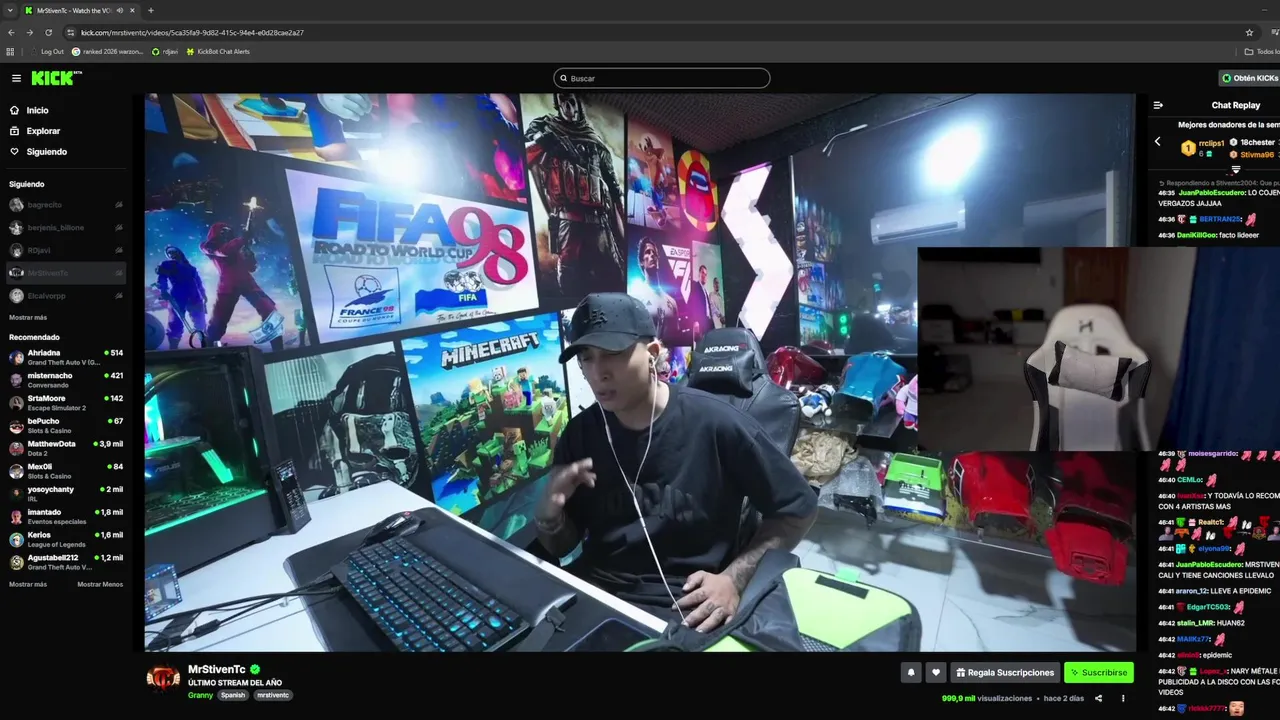
Task: Open recommended channel Kerios
Action: pos(66,539)
